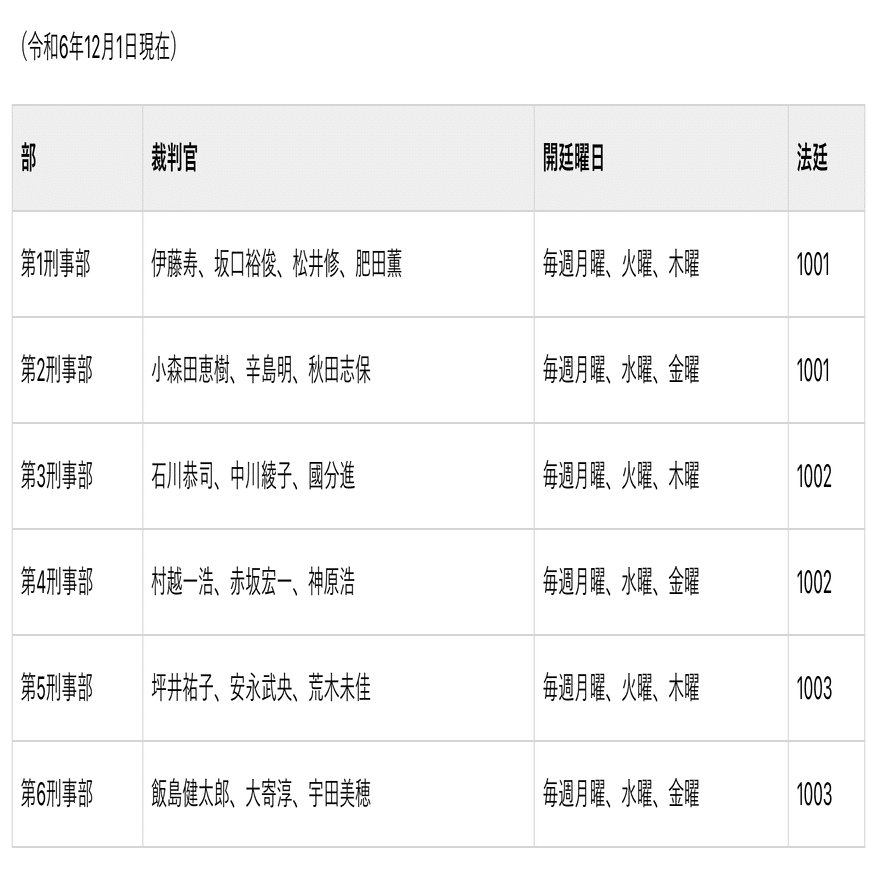Select the 第3刑事部 row label
This screenshot has height=884, width=884.
point(57,477)
